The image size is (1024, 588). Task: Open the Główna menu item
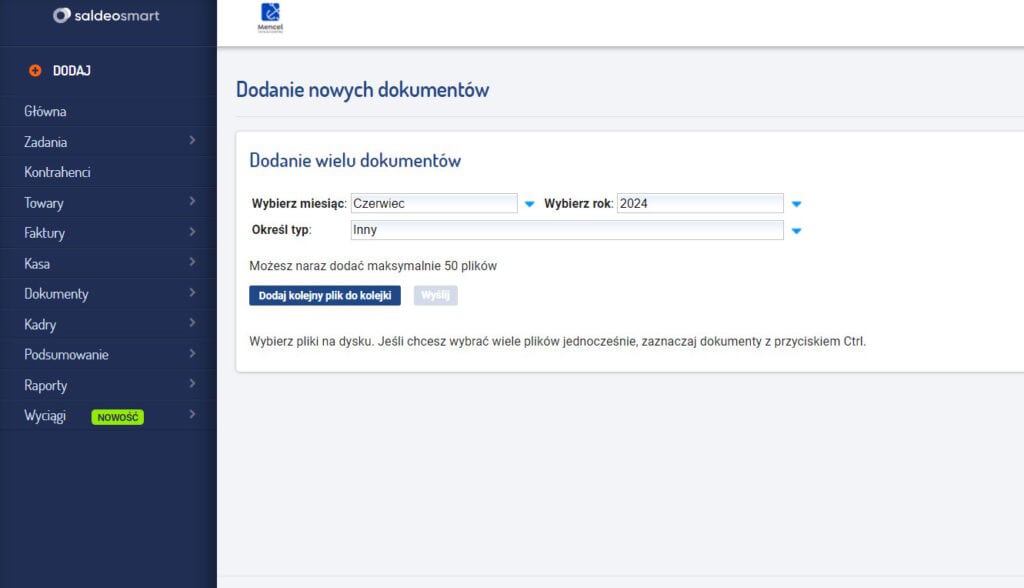(x=45, y=112)
